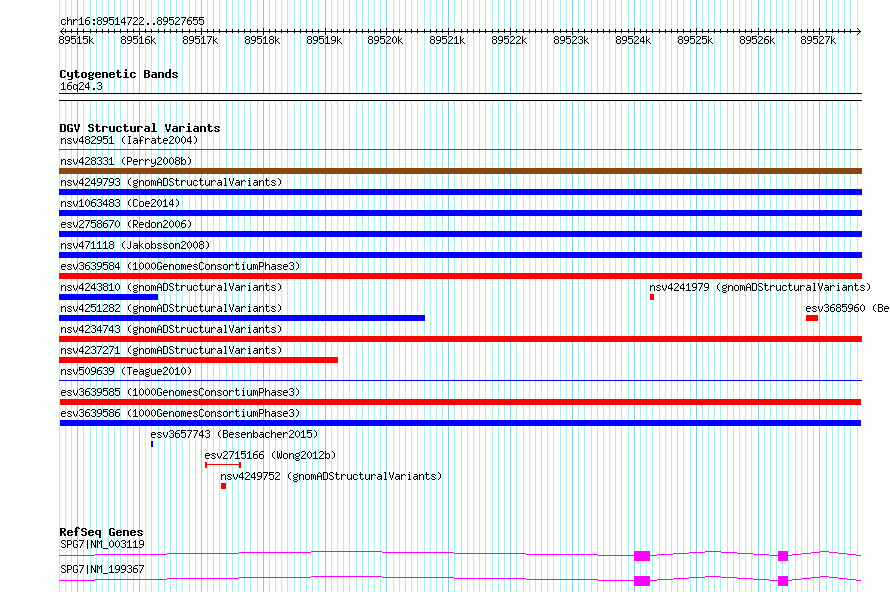Click second magenta exon of SPG7 NM_003119

point(783,556)
